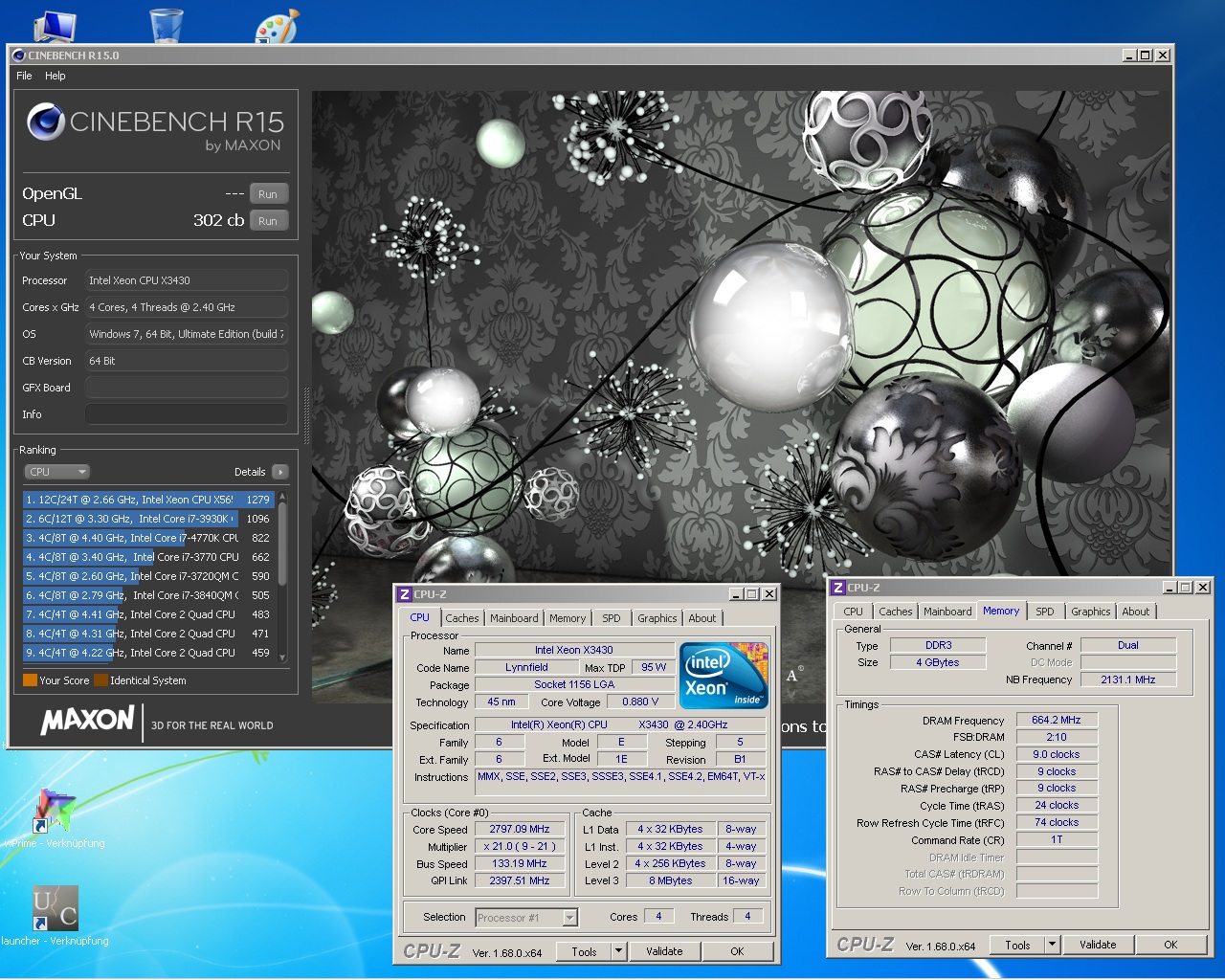Click OK in processor CPU-Z window
Screen dimensions: 1225x980
click(737, 951)
